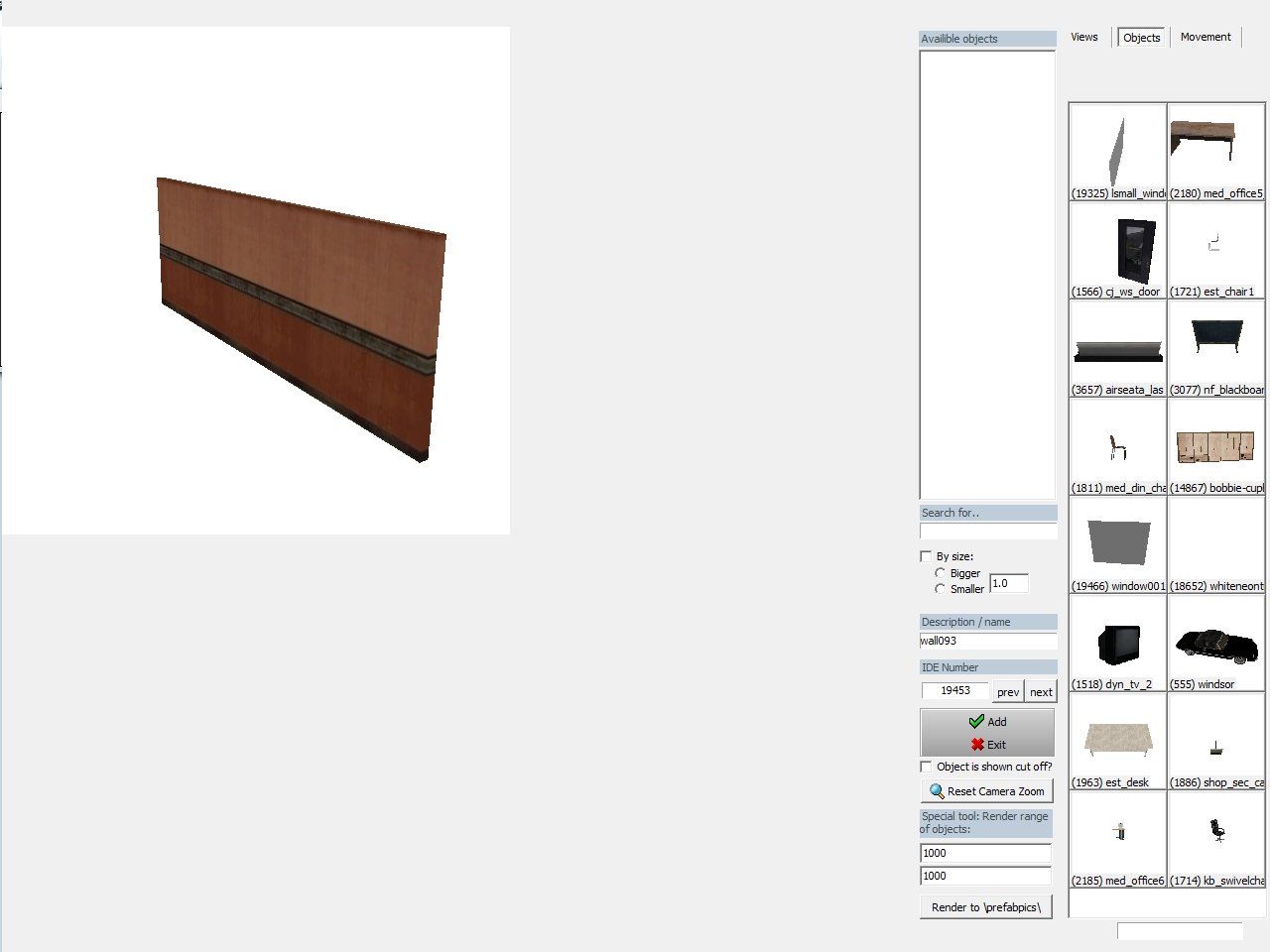1270x952 pixels.
Task: Choose the window001 (19466) thumbnail
Action: 1118,544
